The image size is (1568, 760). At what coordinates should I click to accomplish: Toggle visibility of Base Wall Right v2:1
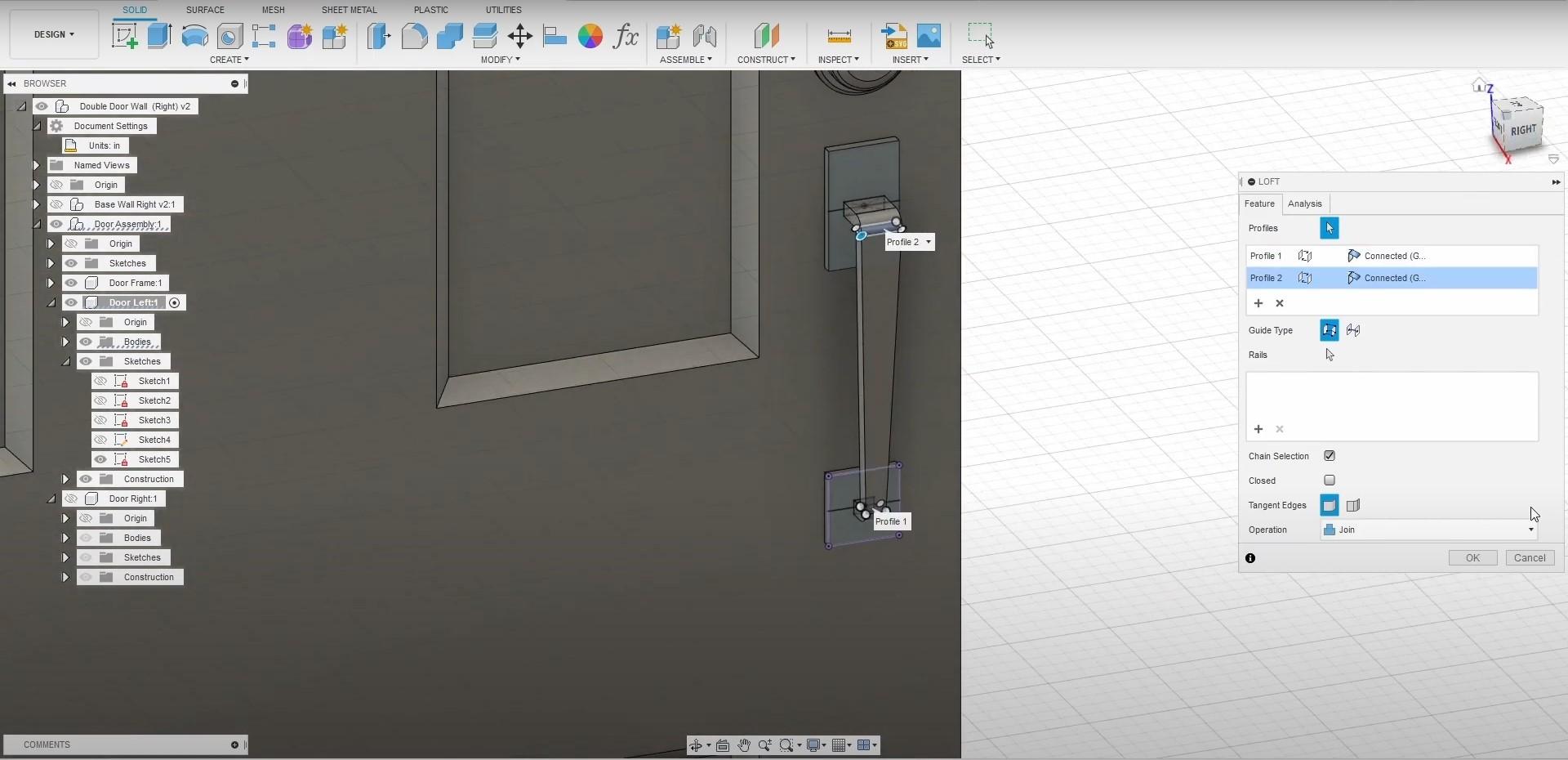[56, 204]
